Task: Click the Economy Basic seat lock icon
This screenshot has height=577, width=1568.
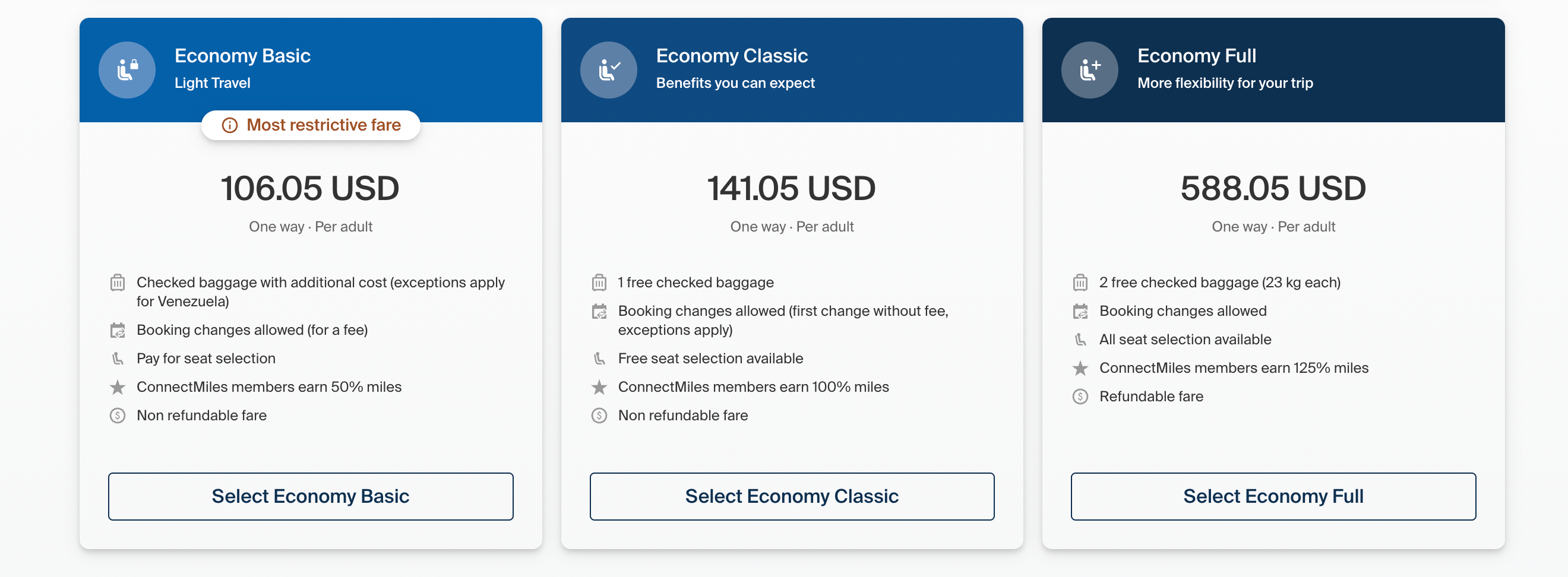Action: click(x=127, y=70)
